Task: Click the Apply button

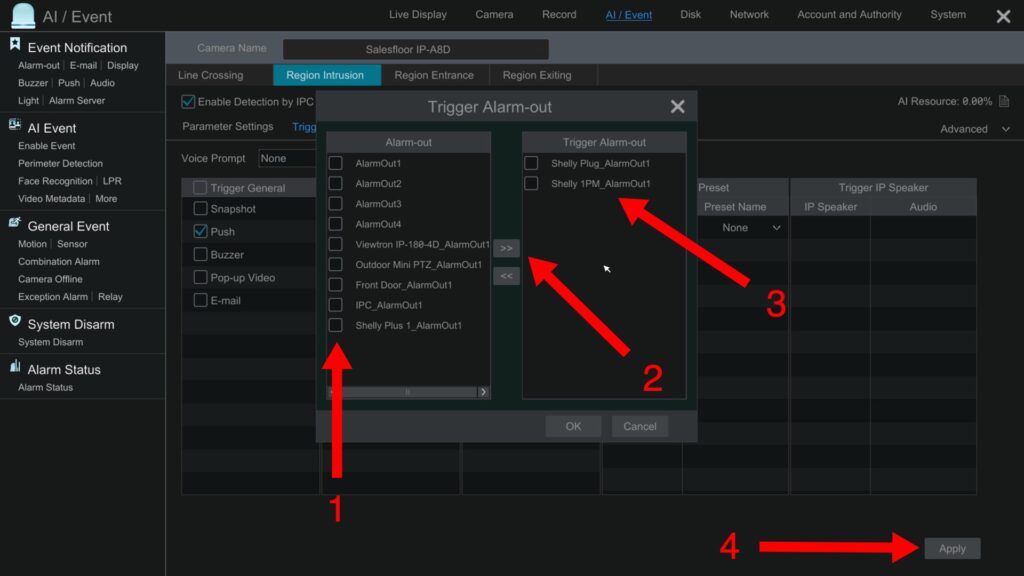Action: 952,549
